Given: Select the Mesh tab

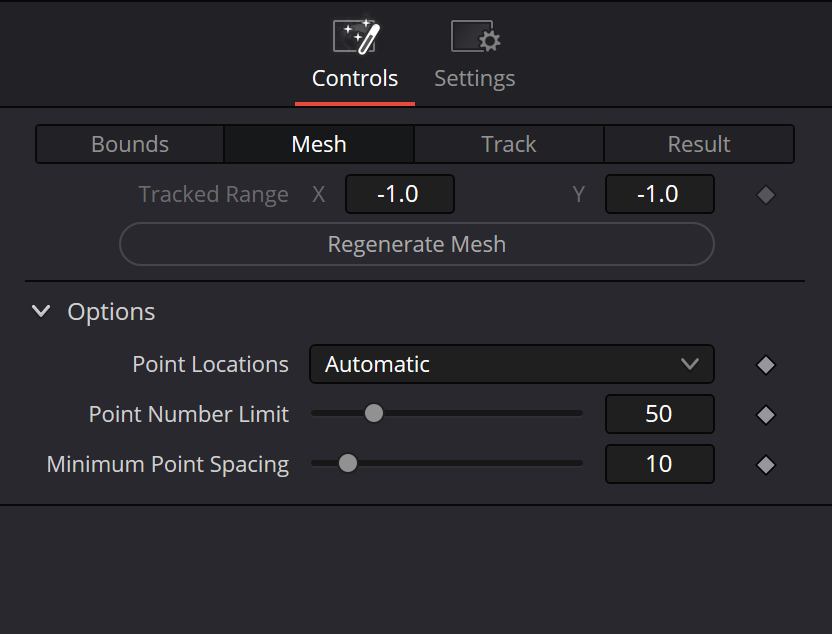Looking at the screenshot, I should (319, 144).
